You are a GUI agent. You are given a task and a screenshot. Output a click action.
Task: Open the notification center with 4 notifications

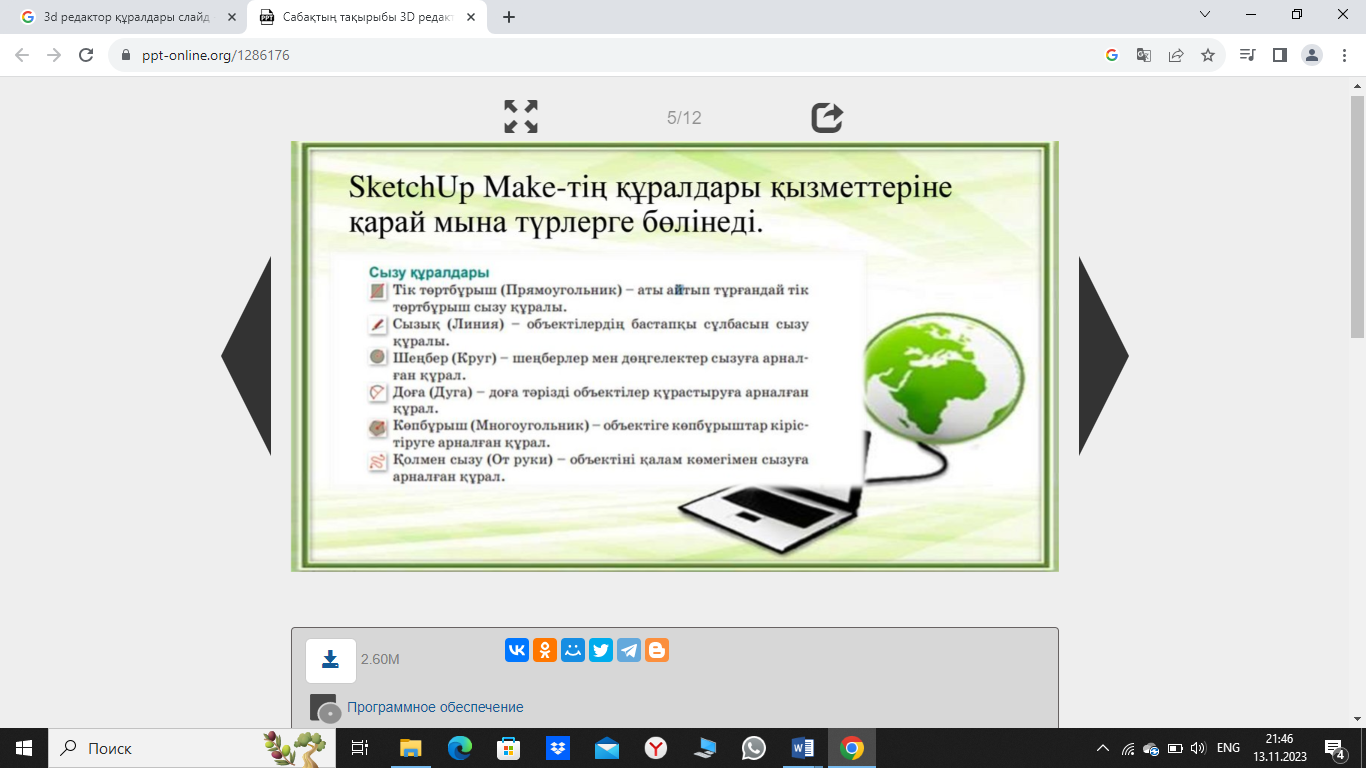[x=1335, y=748]
